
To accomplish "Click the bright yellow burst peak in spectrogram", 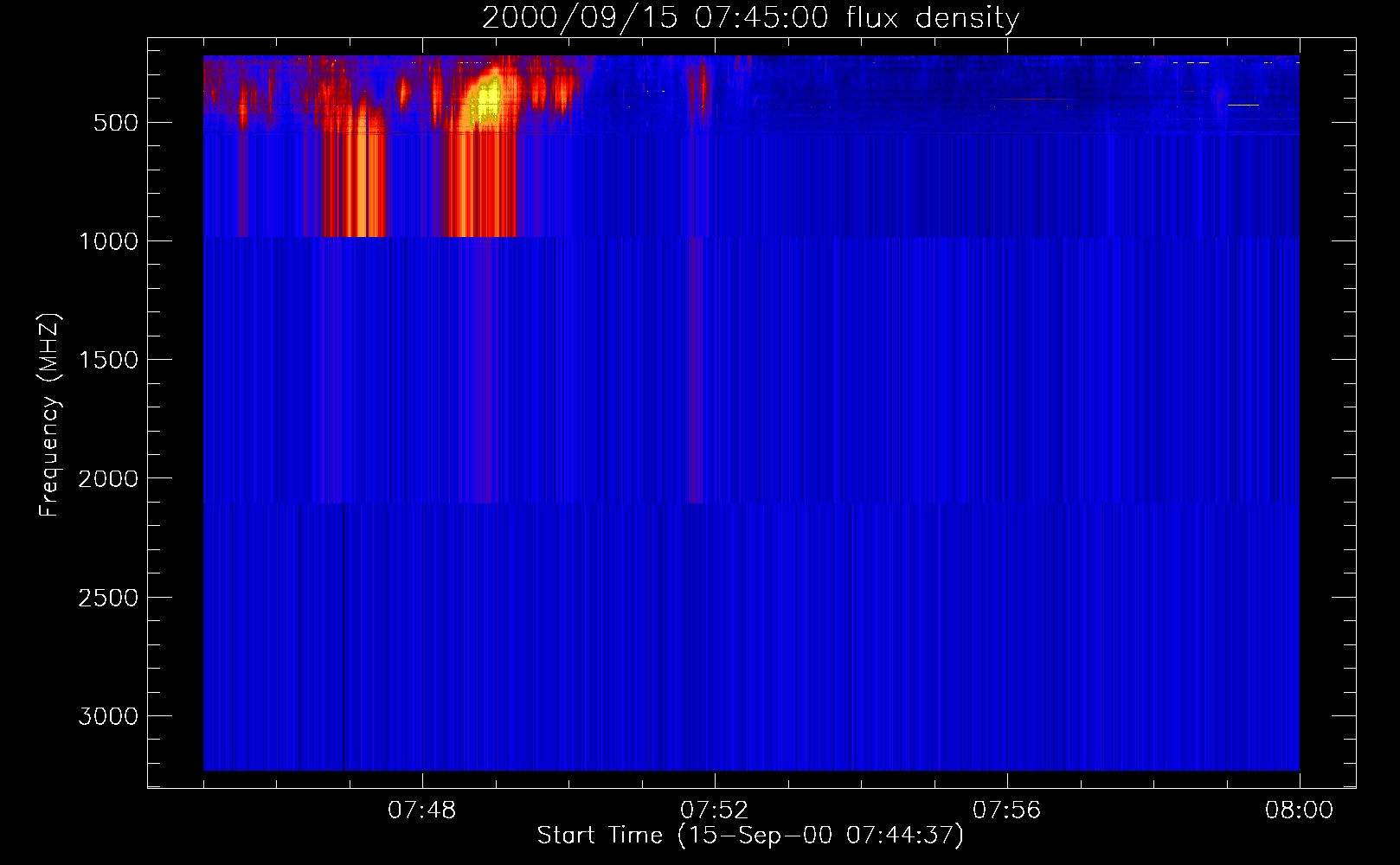I will coord(487,100).
